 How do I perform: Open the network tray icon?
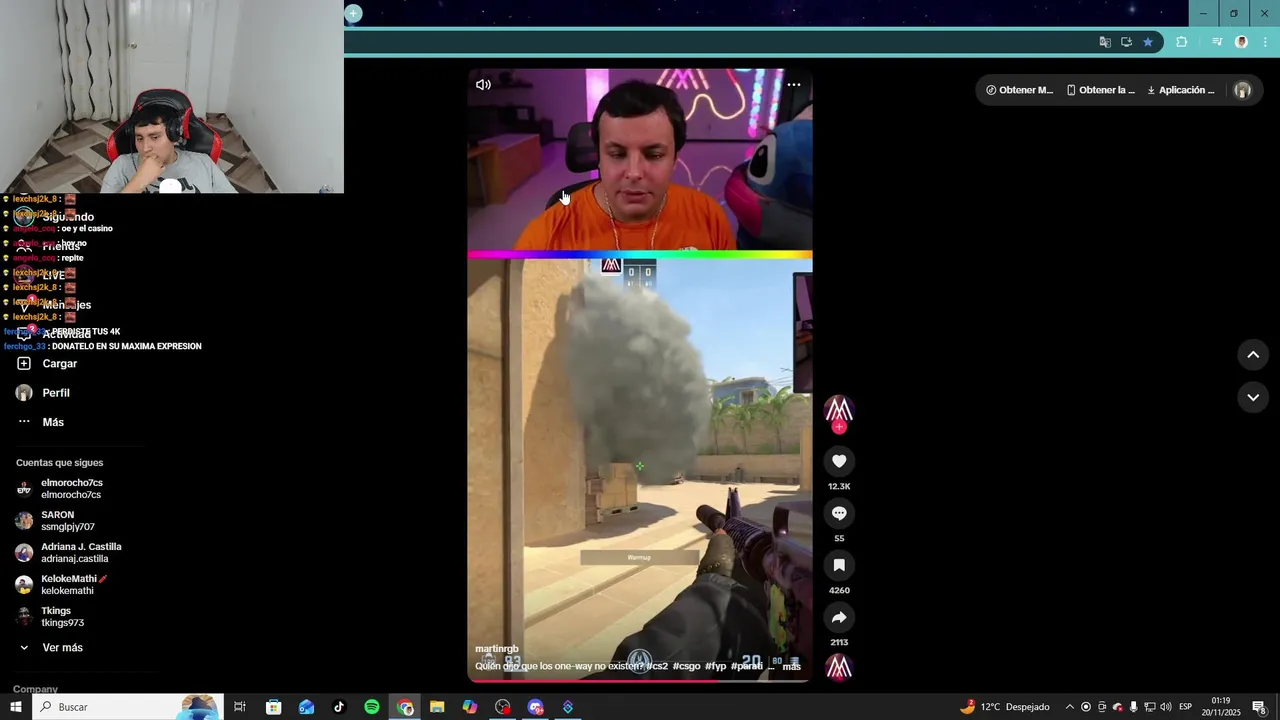1149,707
